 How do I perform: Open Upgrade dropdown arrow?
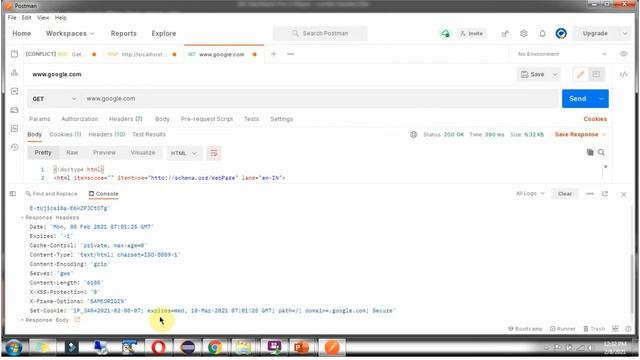coord(624,33)
